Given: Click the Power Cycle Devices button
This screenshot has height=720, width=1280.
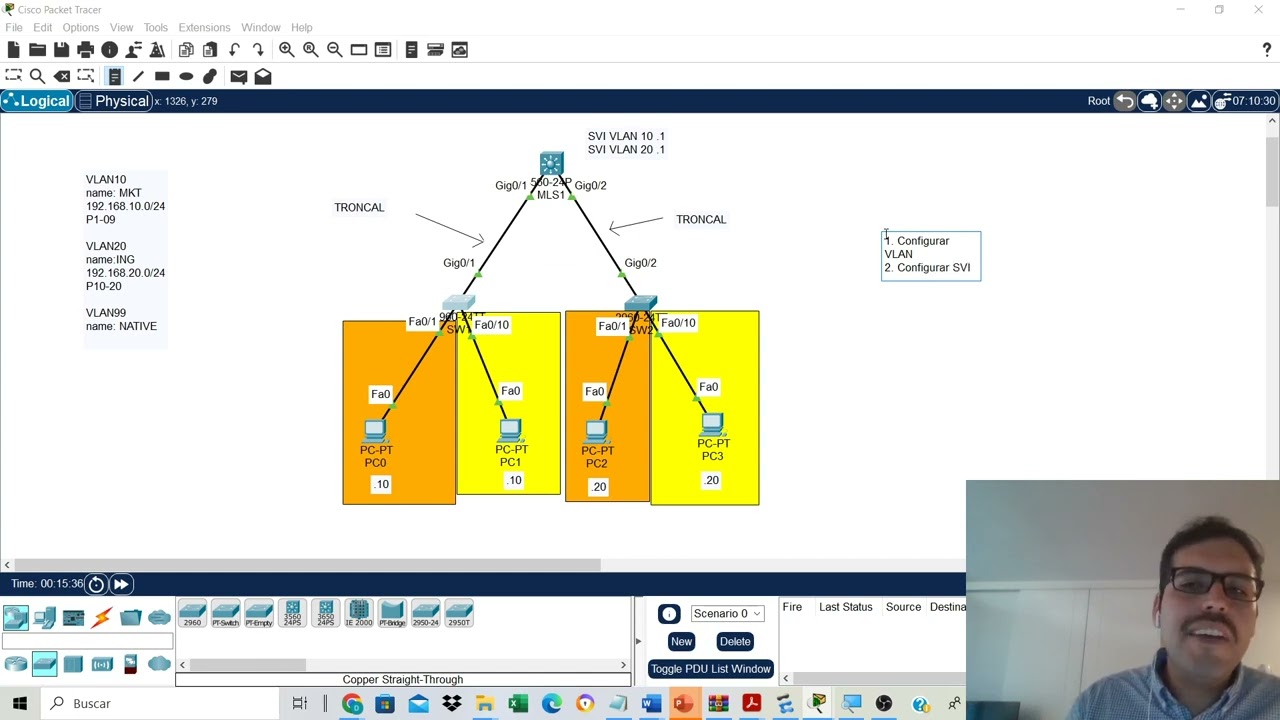Looking at the screenshot, I should pos(96,584).
